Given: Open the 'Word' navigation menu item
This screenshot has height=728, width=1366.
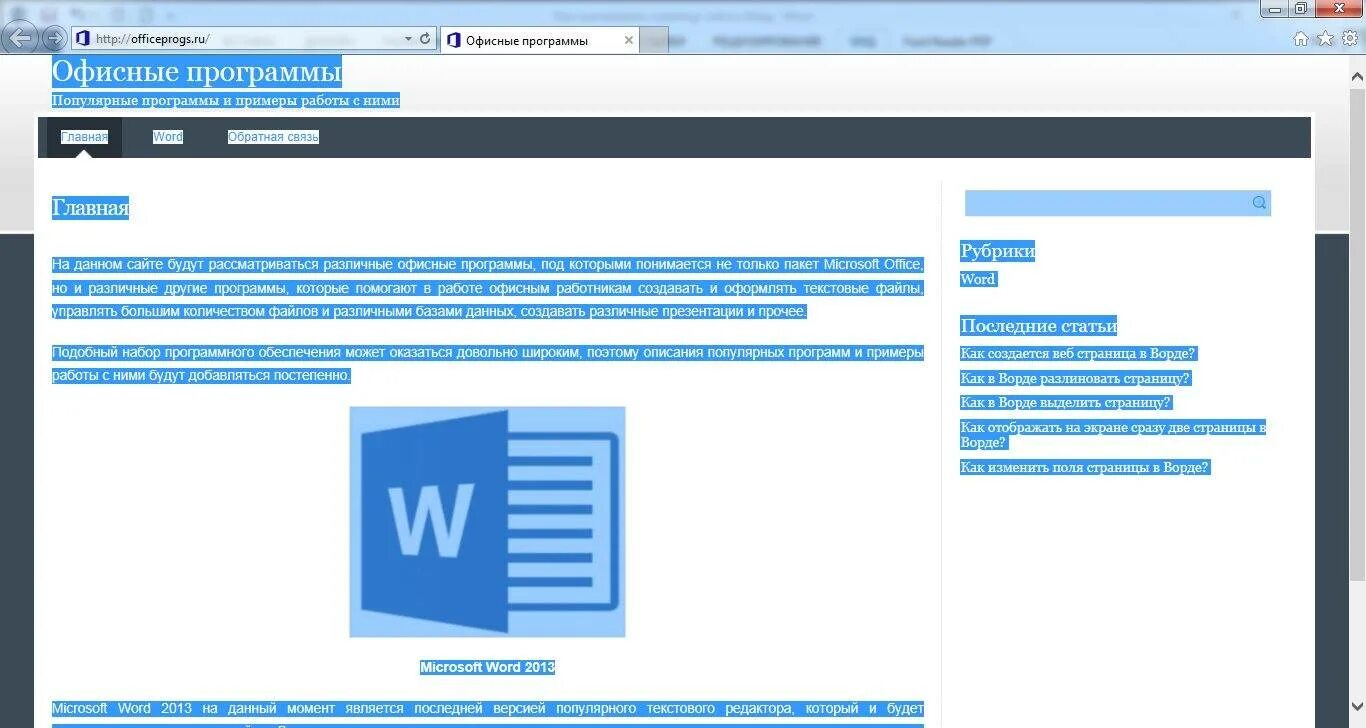Looking at the screenshot, I should [x=168, y=137].
